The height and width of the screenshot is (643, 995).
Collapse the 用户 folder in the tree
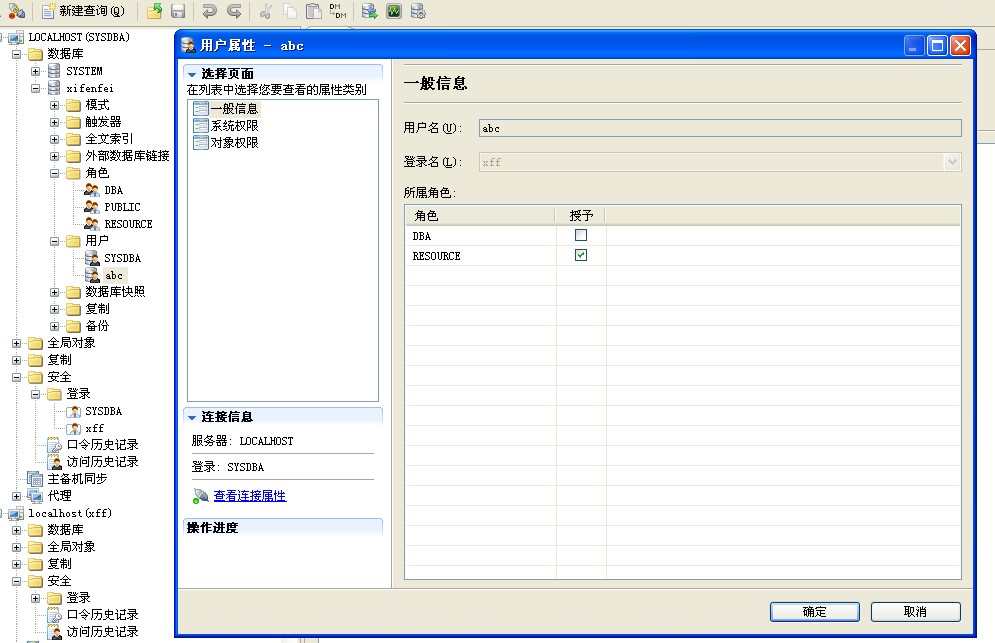point(55,241)
